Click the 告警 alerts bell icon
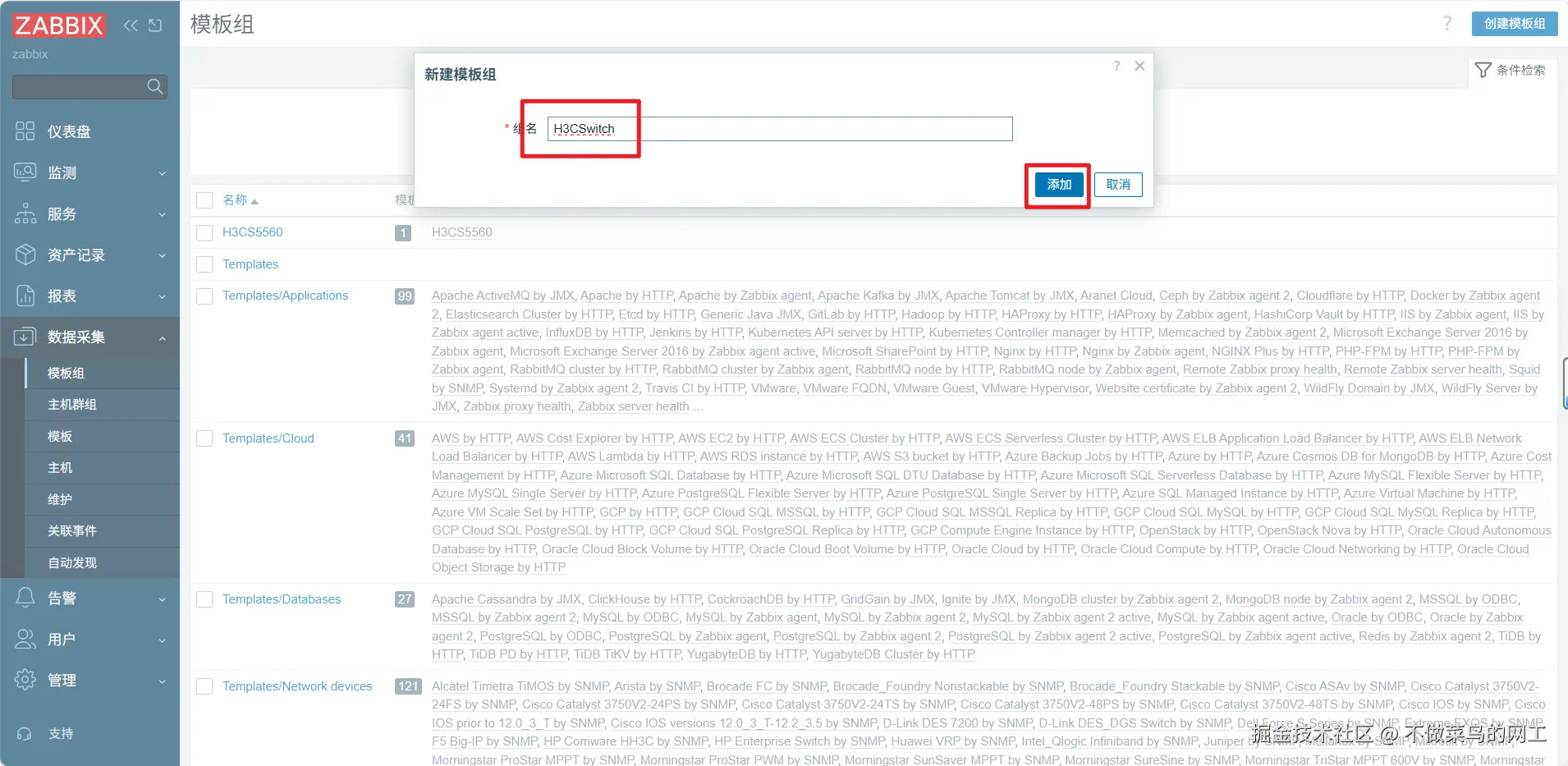The height and width of the screenshot is (766, 1568). pos(25,598)
